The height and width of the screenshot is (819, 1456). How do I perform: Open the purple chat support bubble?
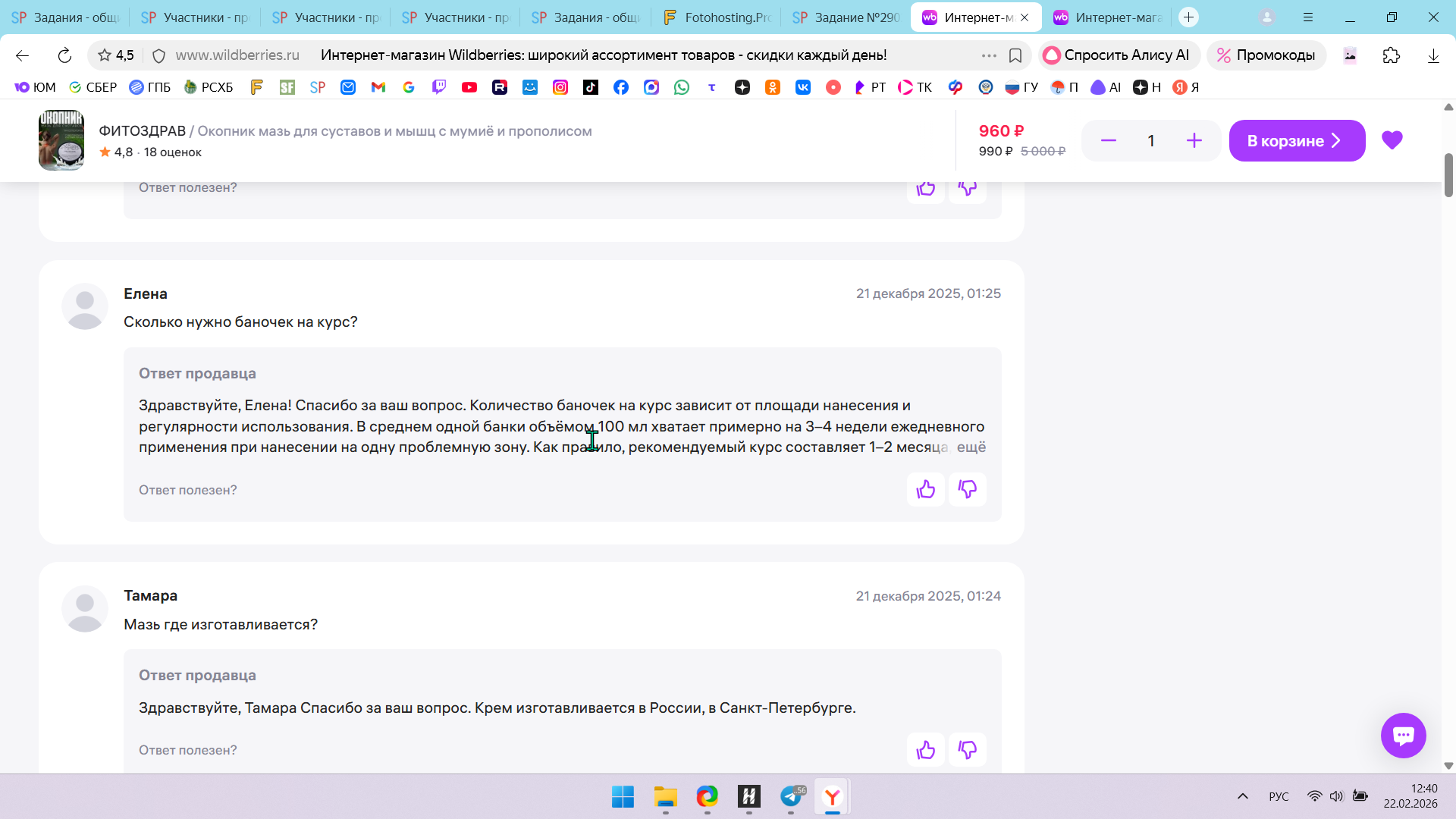tap(1403, 735)
